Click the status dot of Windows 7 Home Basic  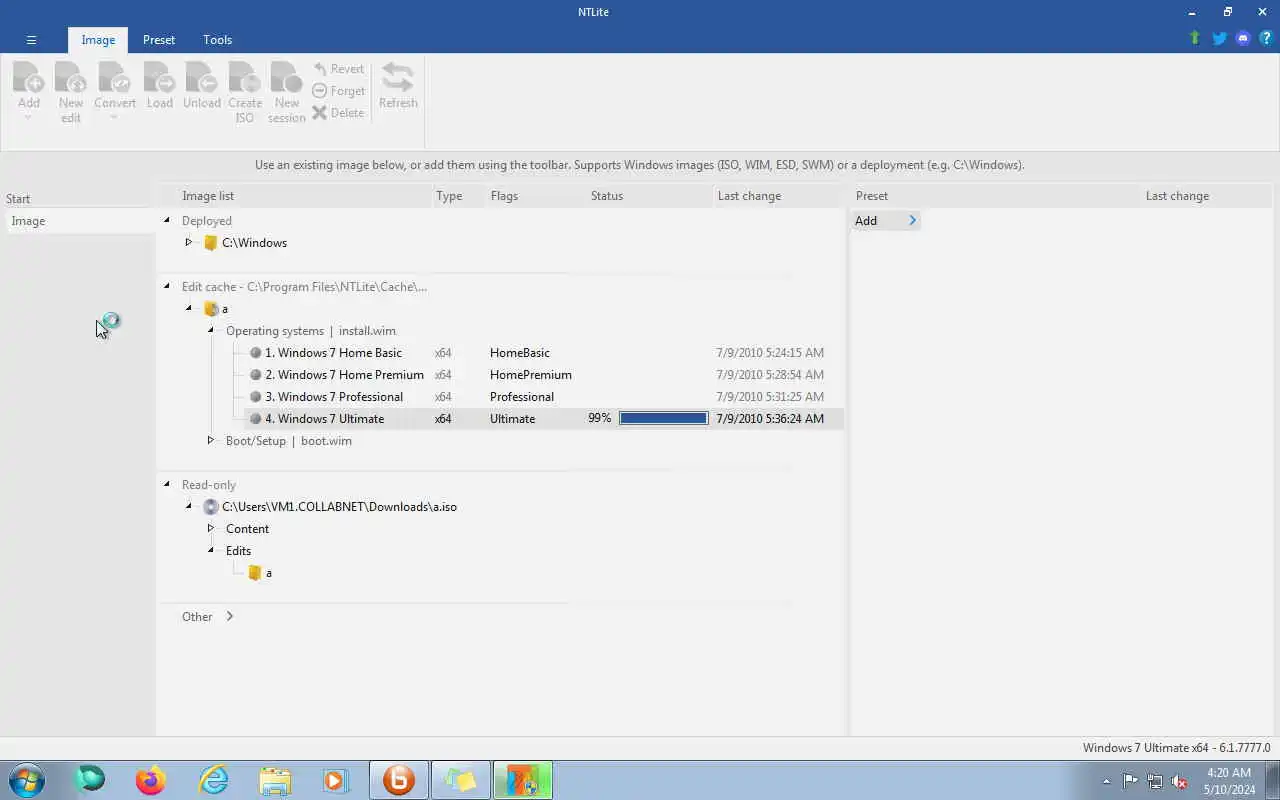(256, 353)
